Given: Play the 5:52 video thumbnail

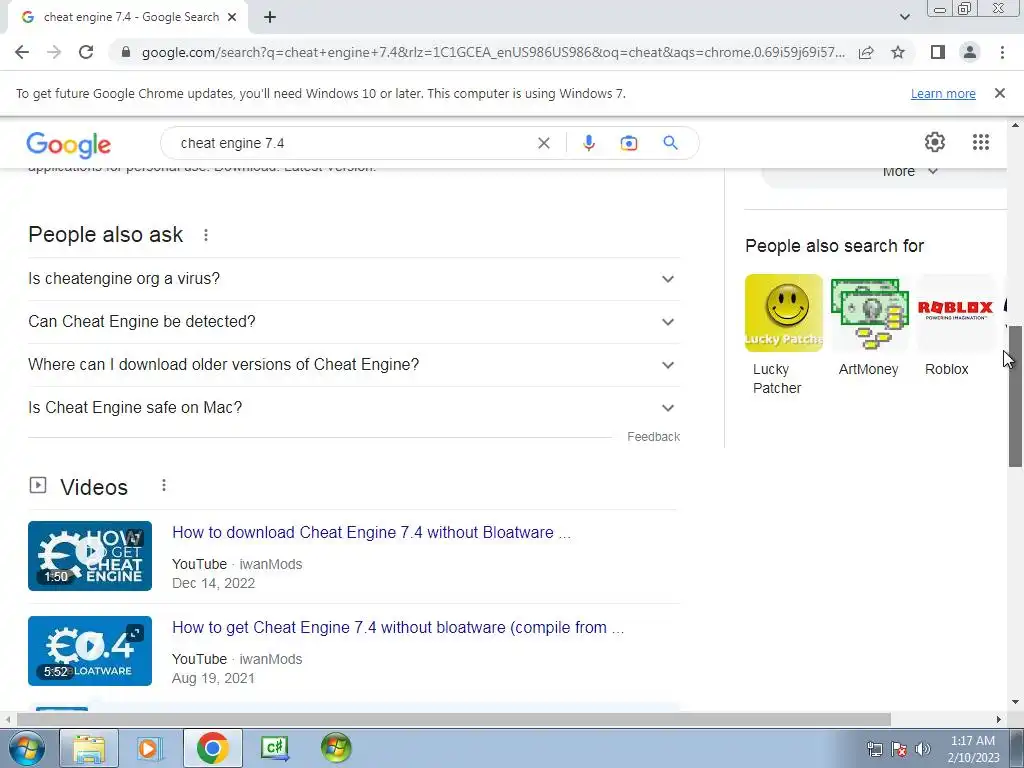Looking at the screenshot, I should [90, 651].
